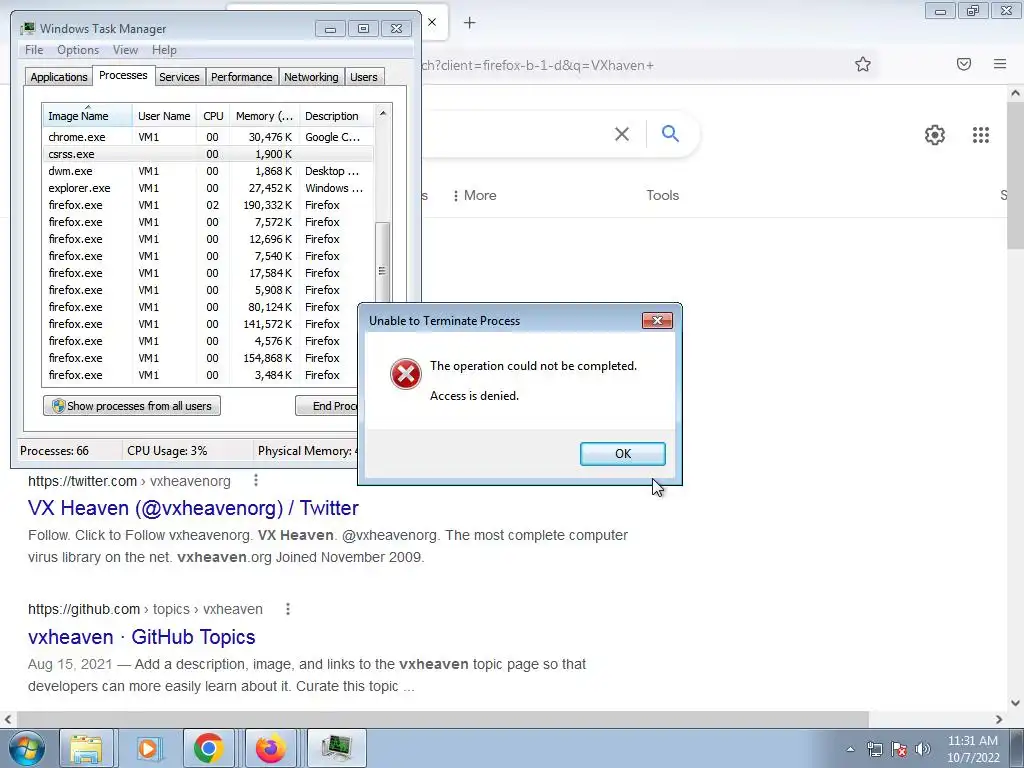Click the network status tray icon
Image resolution: width=1024 pixels, height=768 pixels.
click(x=874, y=749)
